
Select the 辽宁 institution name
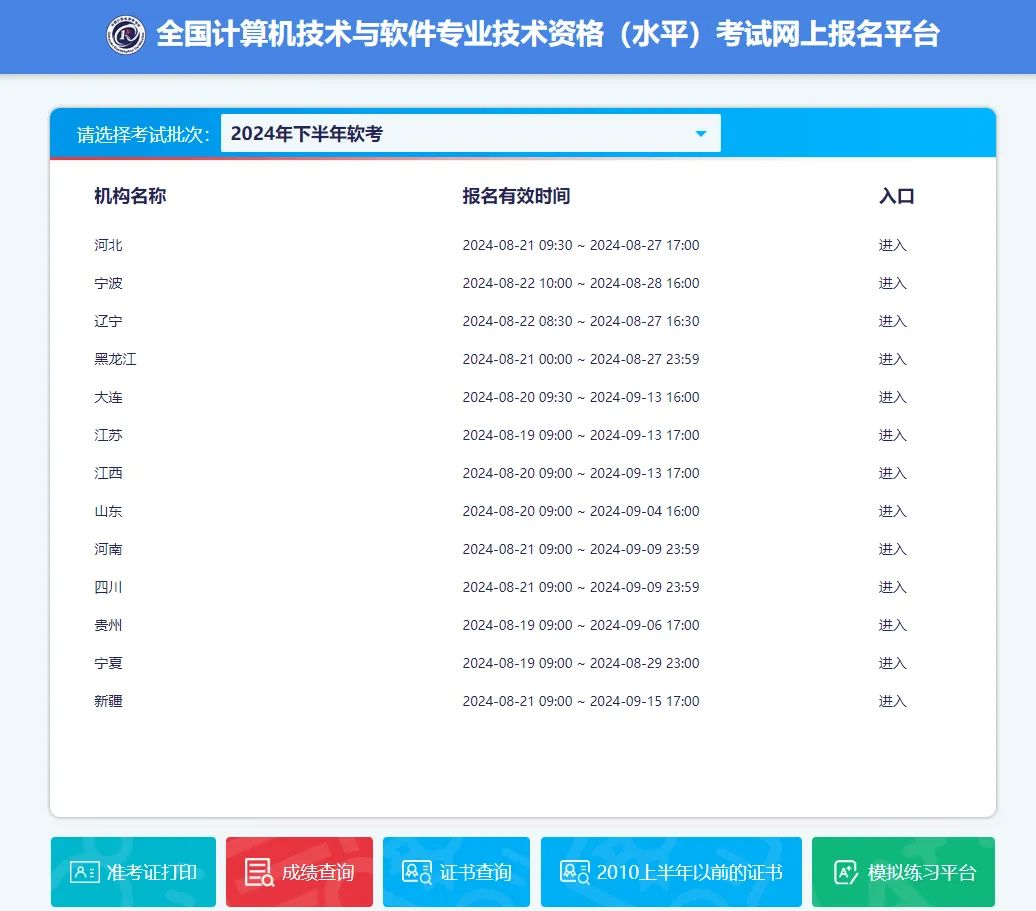point(108,321)
